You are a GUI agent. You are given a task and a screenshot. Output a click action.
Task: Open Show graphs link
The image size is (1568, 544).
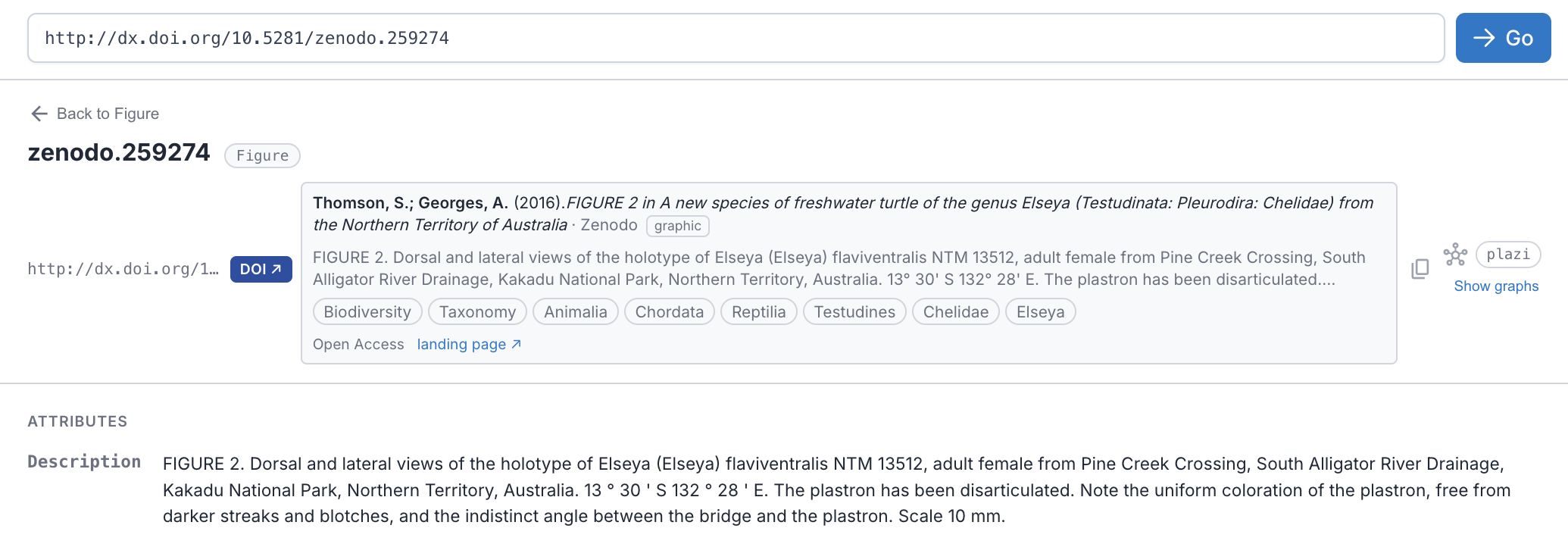point(1496,286)
